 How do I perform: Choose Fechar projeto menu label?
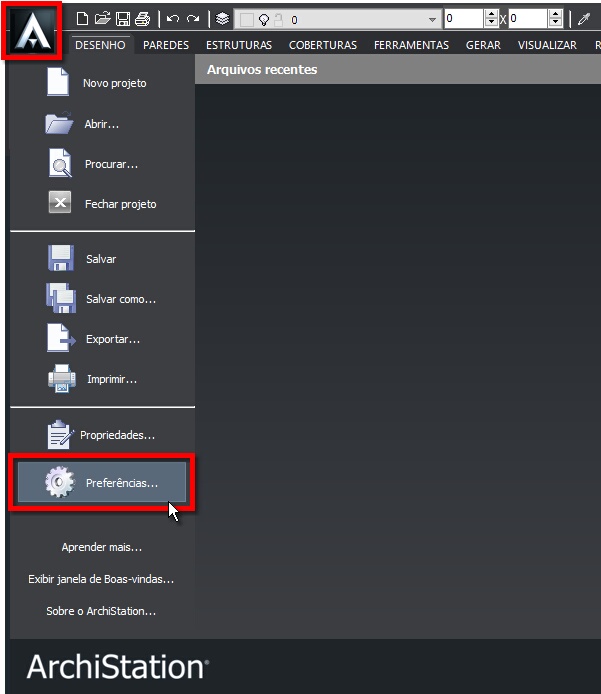tap(120, 204)
